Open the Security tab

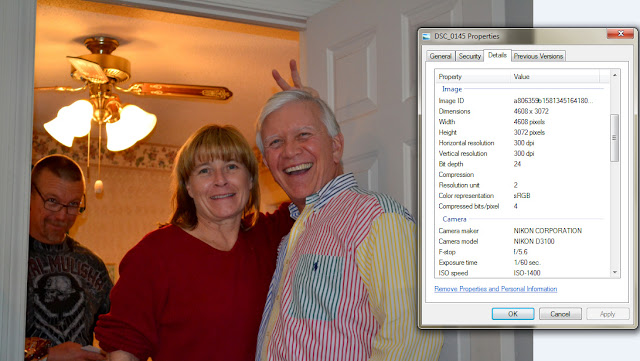(469, 56)
